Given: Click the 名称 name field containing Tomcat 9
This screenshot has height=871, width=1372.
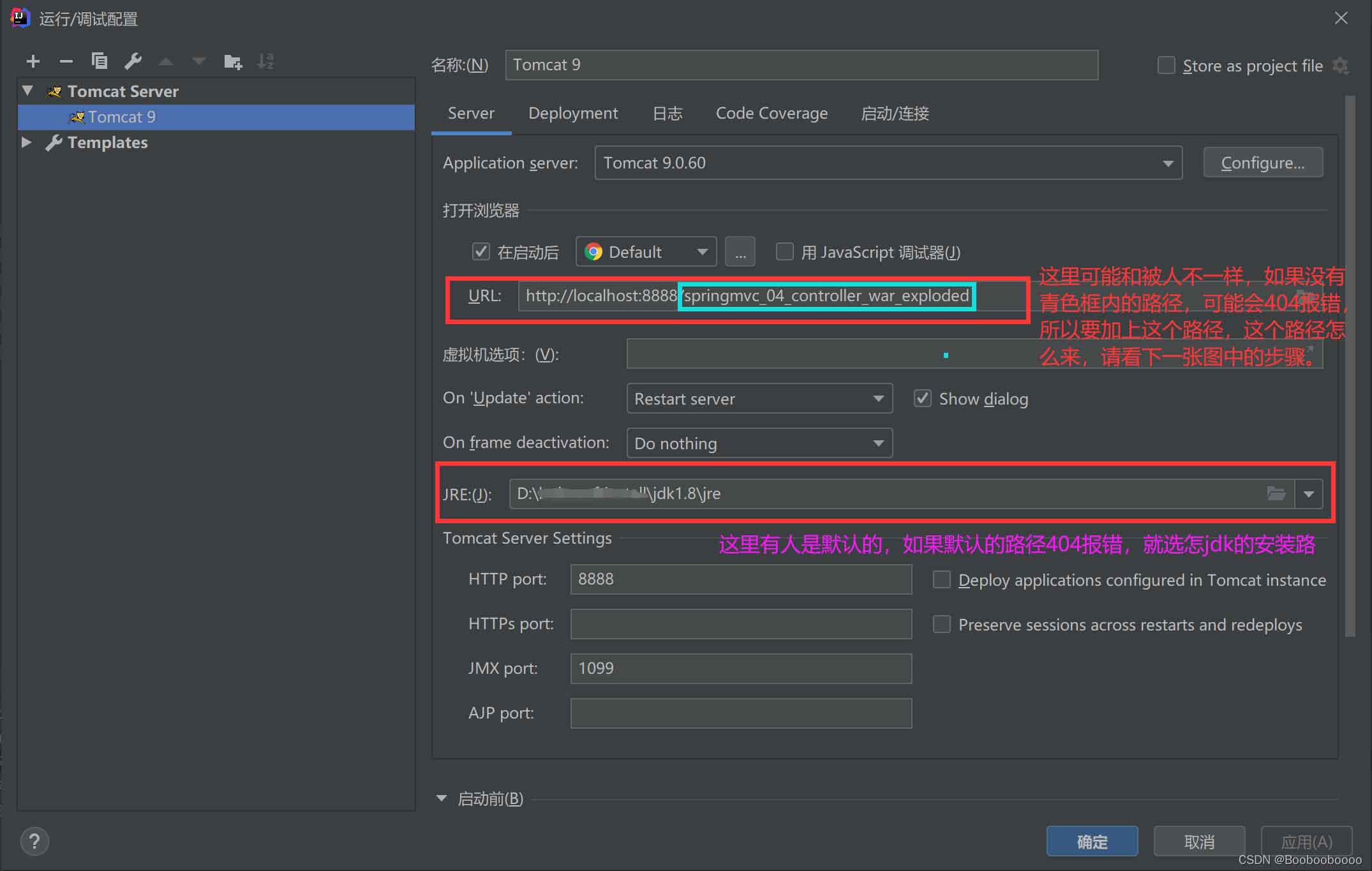Looking at the screenshot, I should click(x=802, y=65).
